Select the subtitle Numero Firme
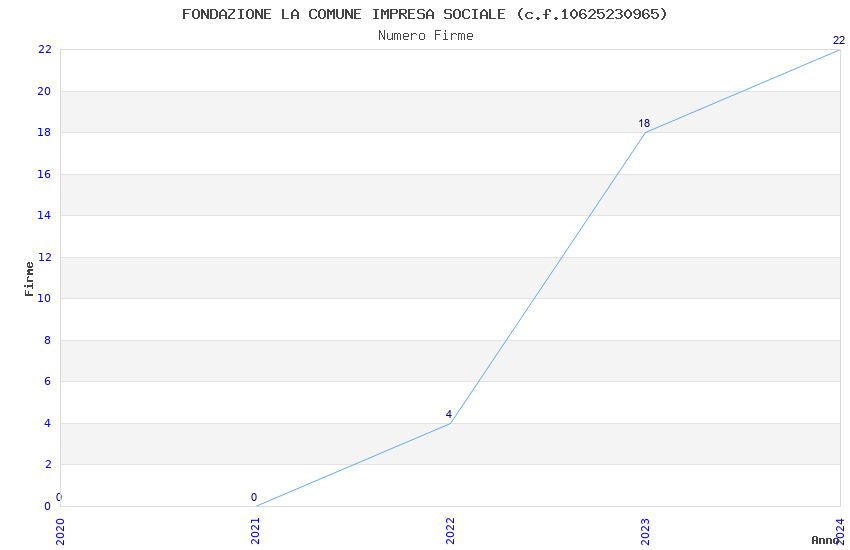Viewport: 850px width, 550px height. (426, 36)
